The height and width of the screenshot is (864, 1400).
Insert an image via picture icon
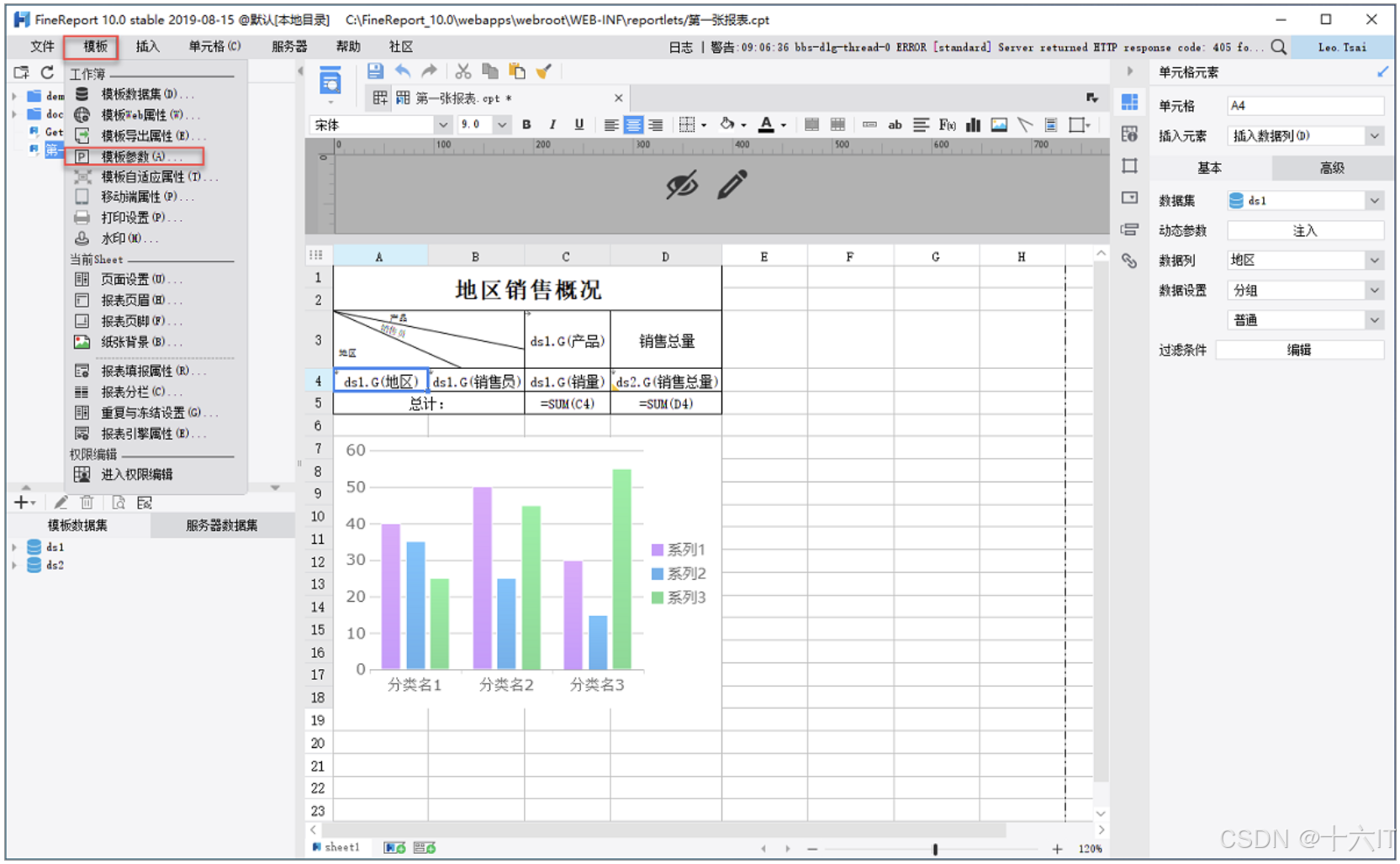tap(999, 125)
